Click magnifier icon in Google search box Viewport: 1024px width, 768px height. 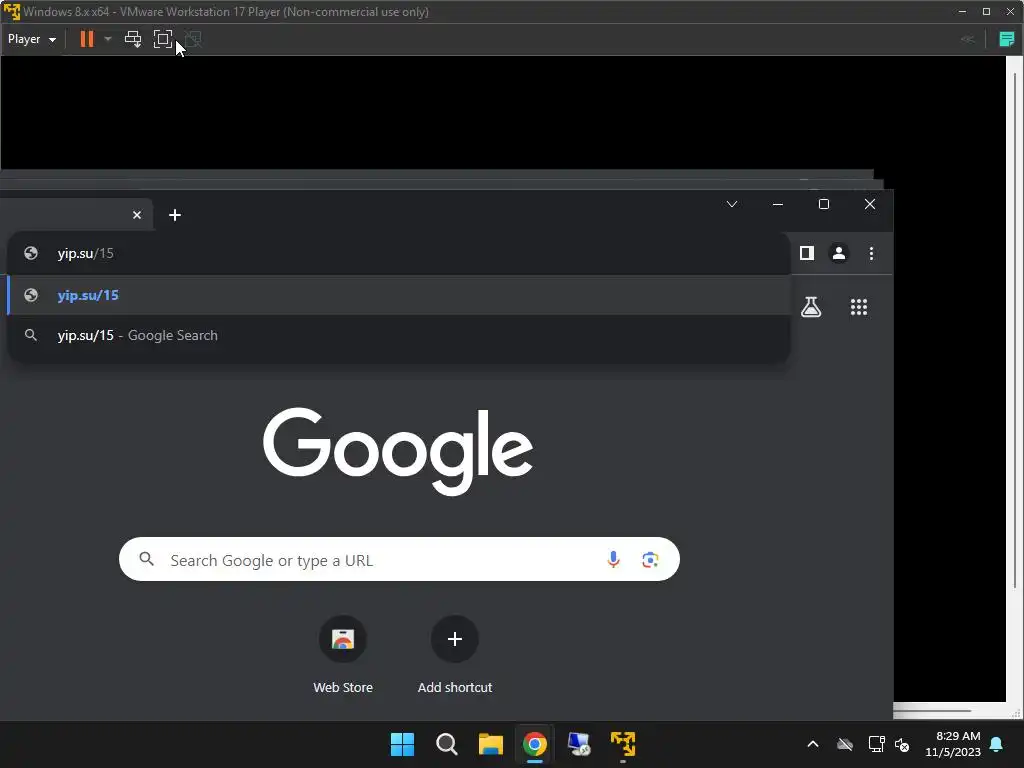[x=147, y=560]
